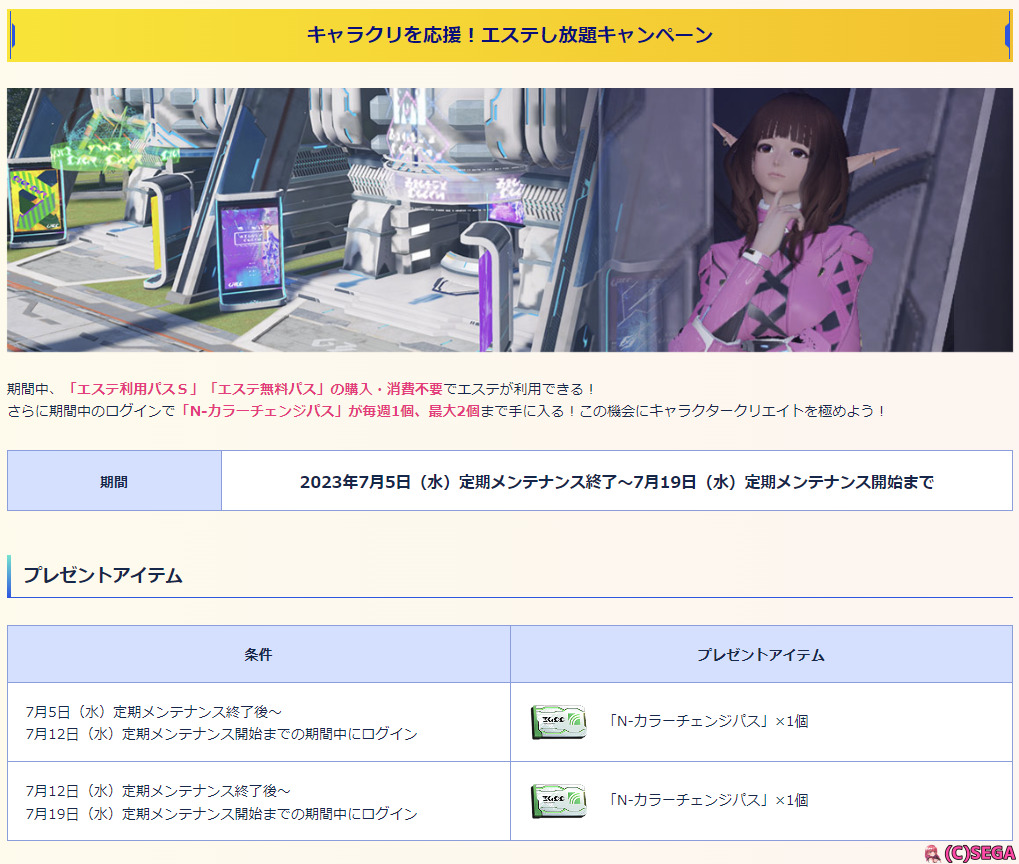Select pink text 「N-カラーチェンジパス」が毎週1個、最大2個
This screenshot has height=864, width=1019.
[x=328, y=411]
